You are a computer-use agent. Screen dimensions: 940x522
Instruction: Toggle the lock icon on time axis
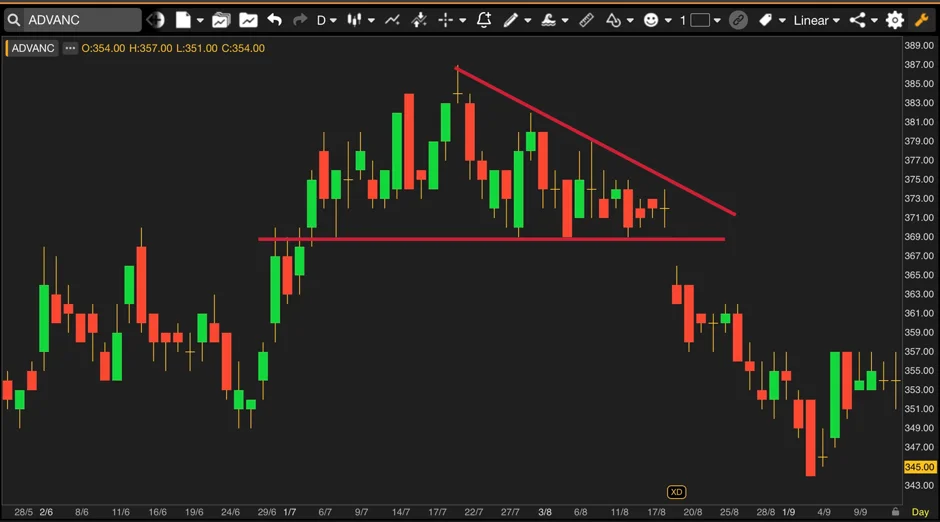895,512
